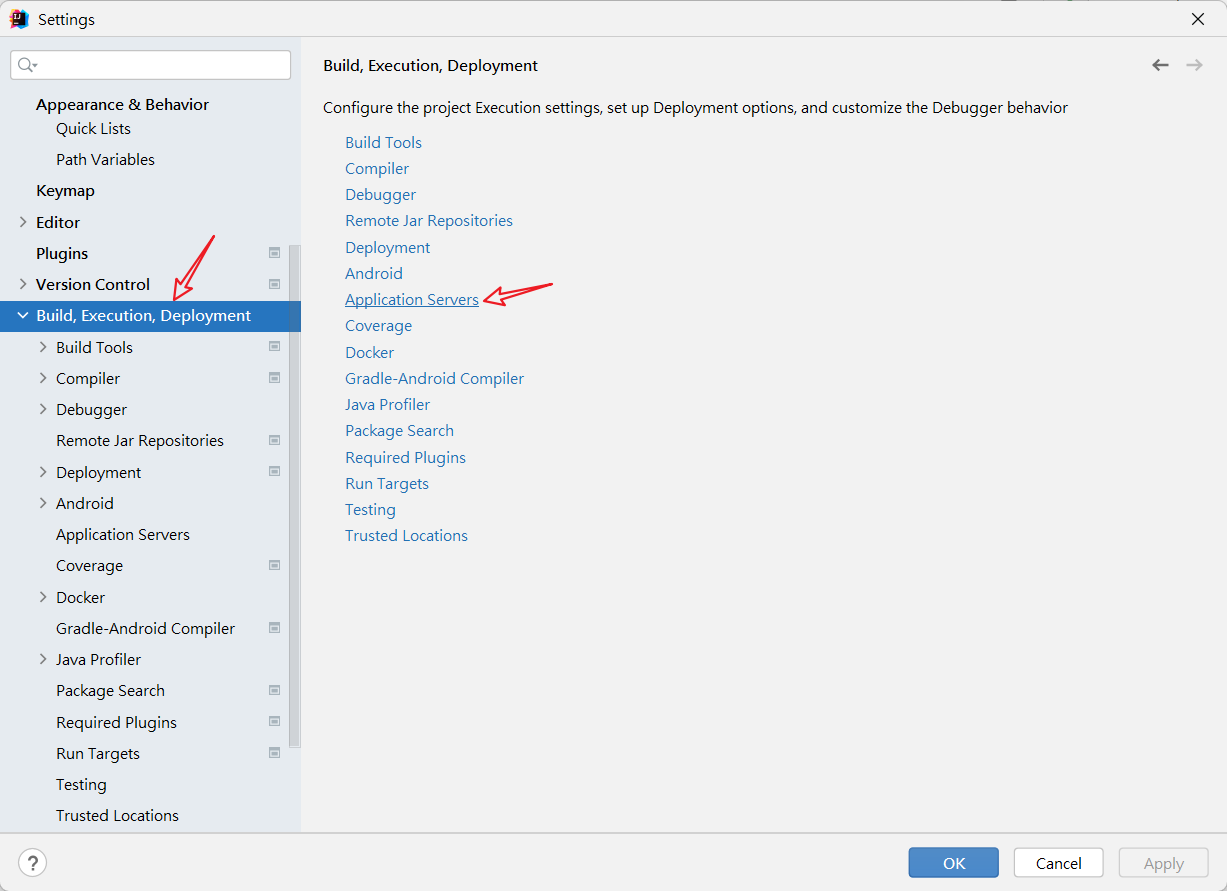Viewport: 1227px width, 891px height.
Task: Expand the Editor tree node
Action: click(x=23, y=222)
